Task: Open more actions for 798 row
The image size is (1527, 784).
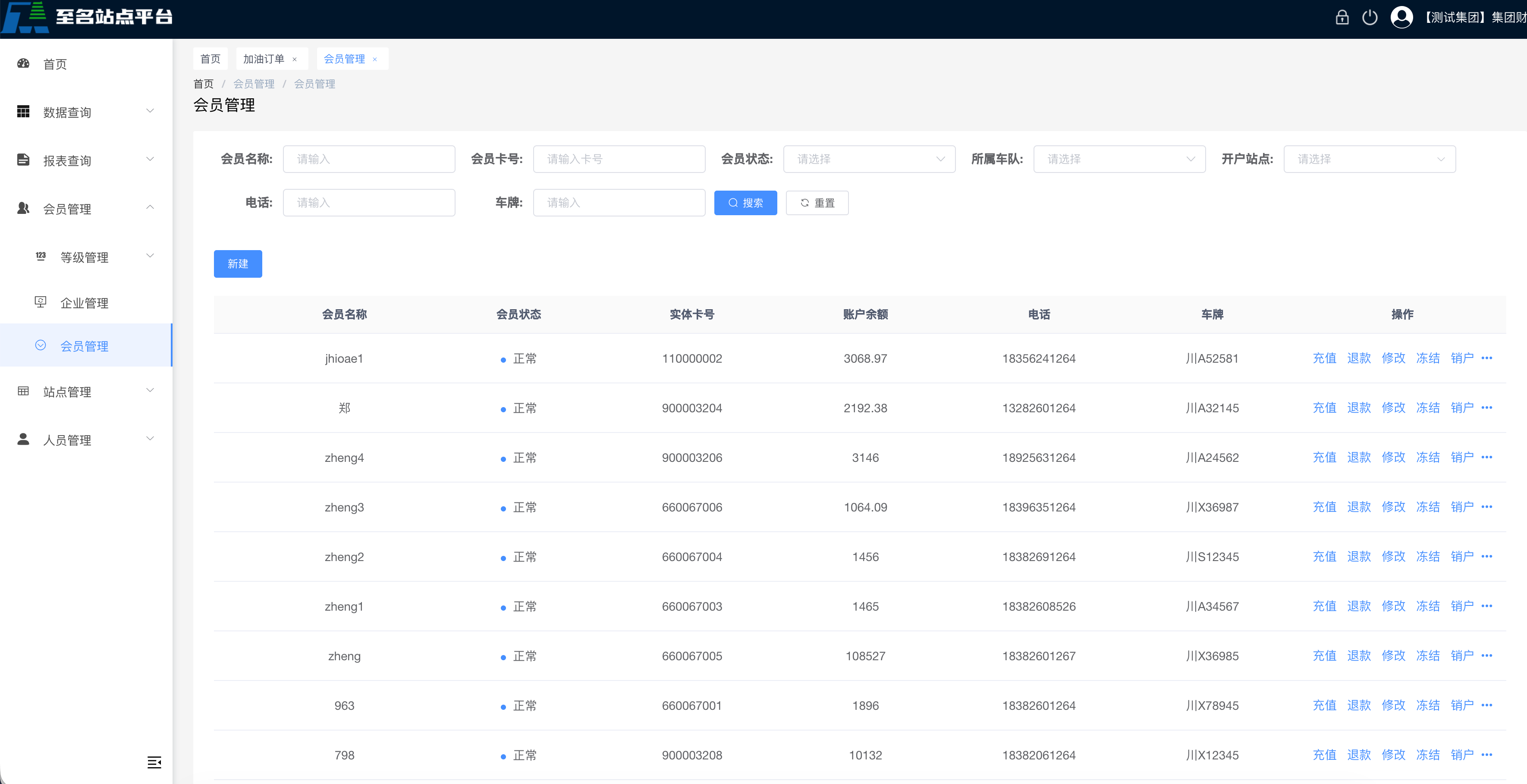Action: (1487, 755)
